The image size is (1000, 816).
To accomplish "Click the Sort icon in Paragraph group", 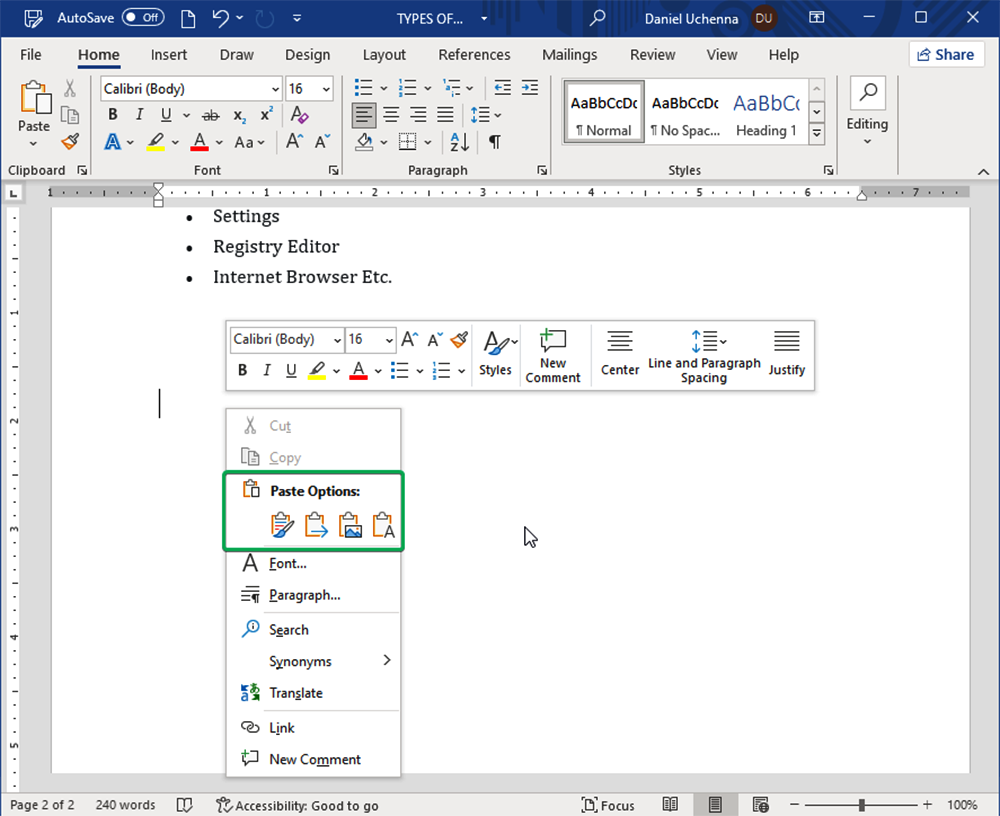I will pos(459,142).
